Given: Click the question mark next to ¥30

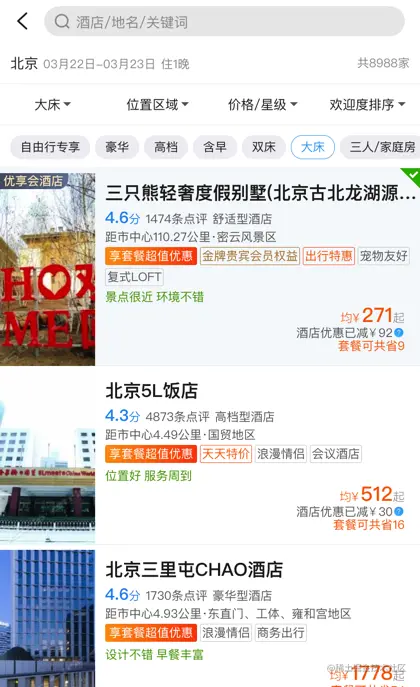Looking at the screenshot, I should (x=399, y=511).
